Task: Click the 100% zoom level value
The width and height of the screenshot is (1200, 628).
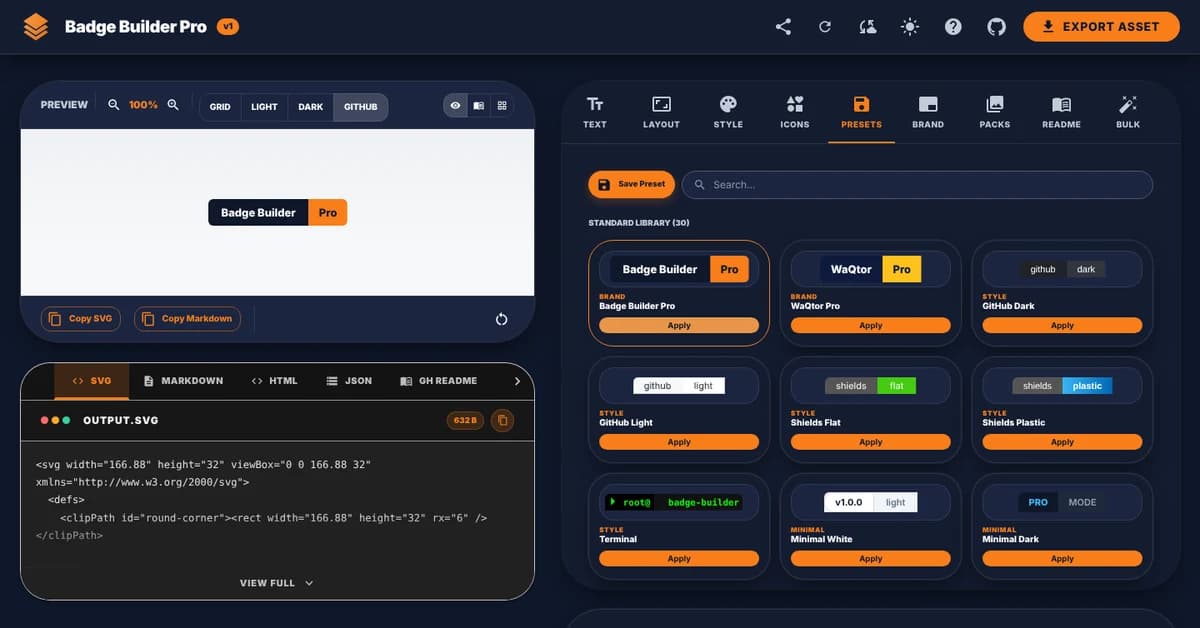Action: point(143,105)
